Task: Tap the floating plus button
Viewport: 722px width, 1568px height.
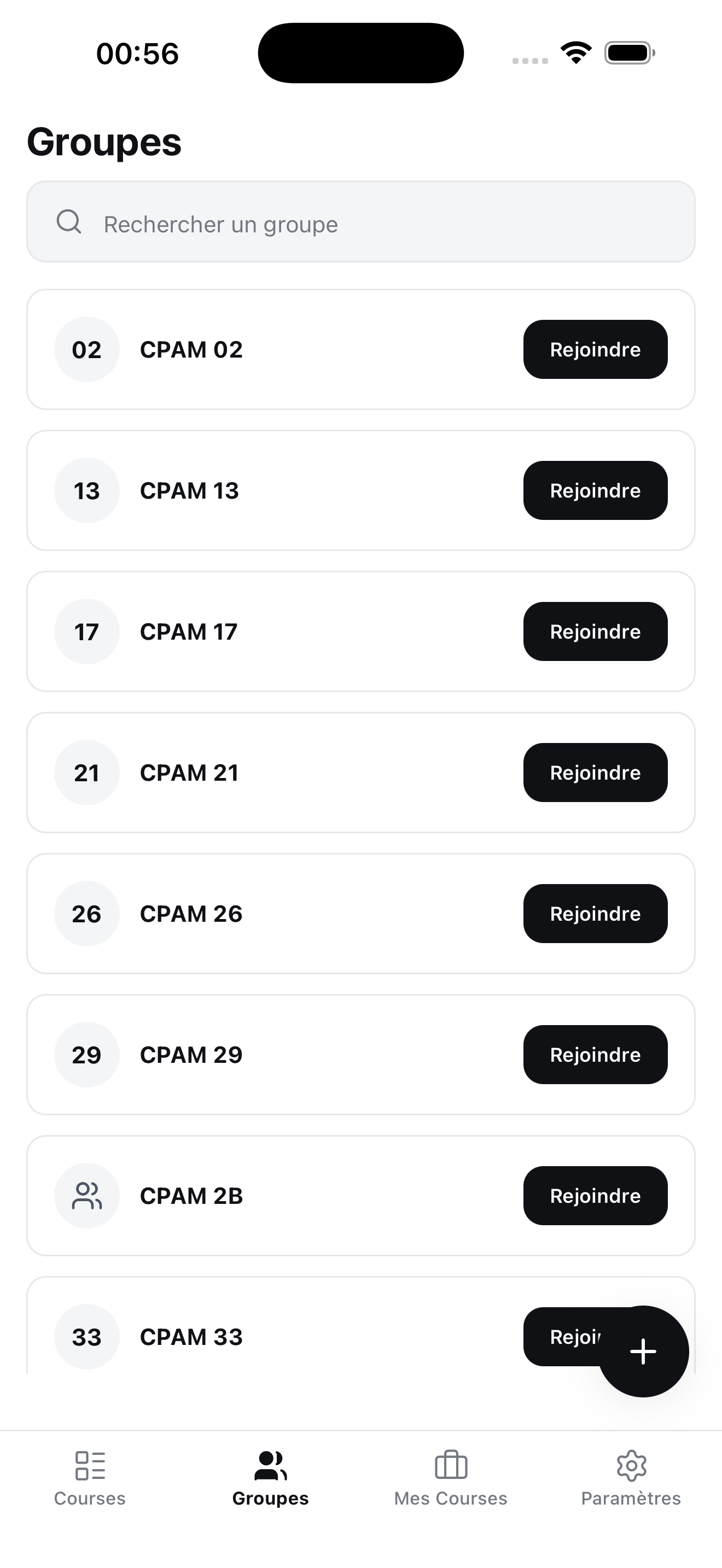Action: (643, 1351)
